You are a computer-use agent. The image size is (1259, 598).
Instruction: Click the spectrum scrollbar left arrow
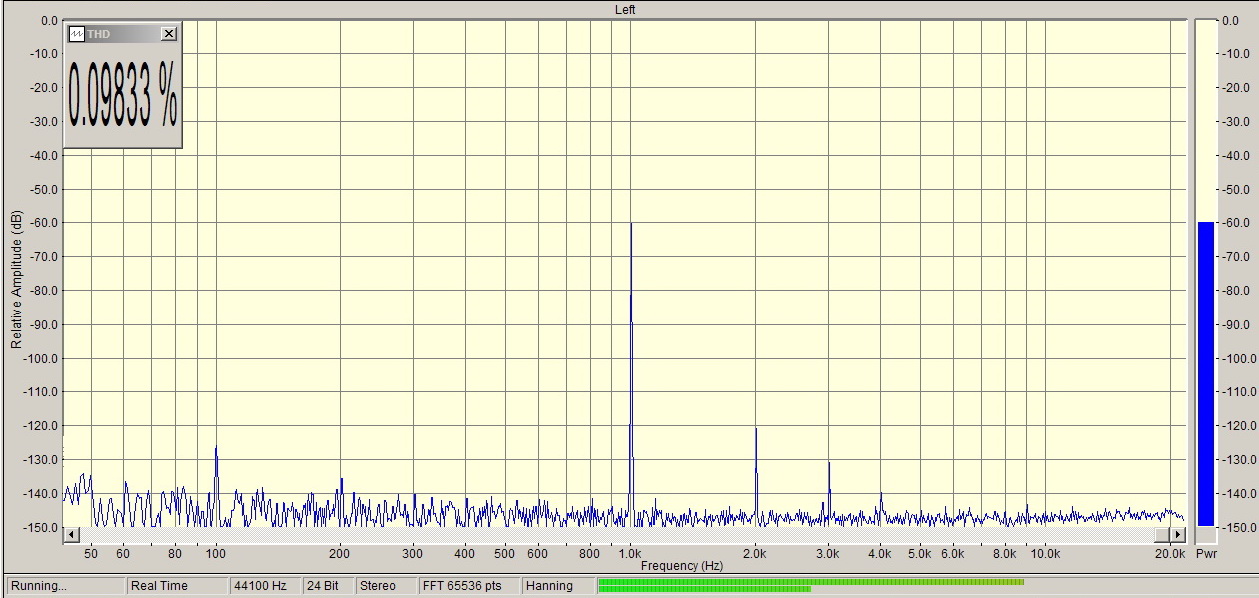pyautogui.click(x=70, y=535)
